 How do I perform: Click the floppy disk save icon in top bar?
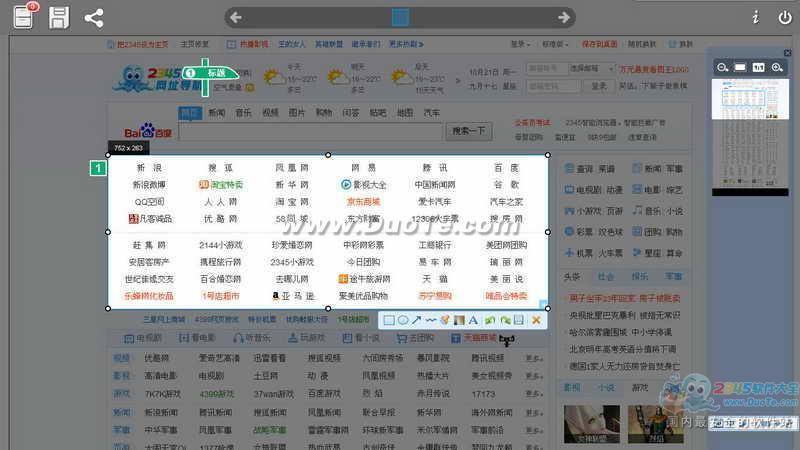59,17
